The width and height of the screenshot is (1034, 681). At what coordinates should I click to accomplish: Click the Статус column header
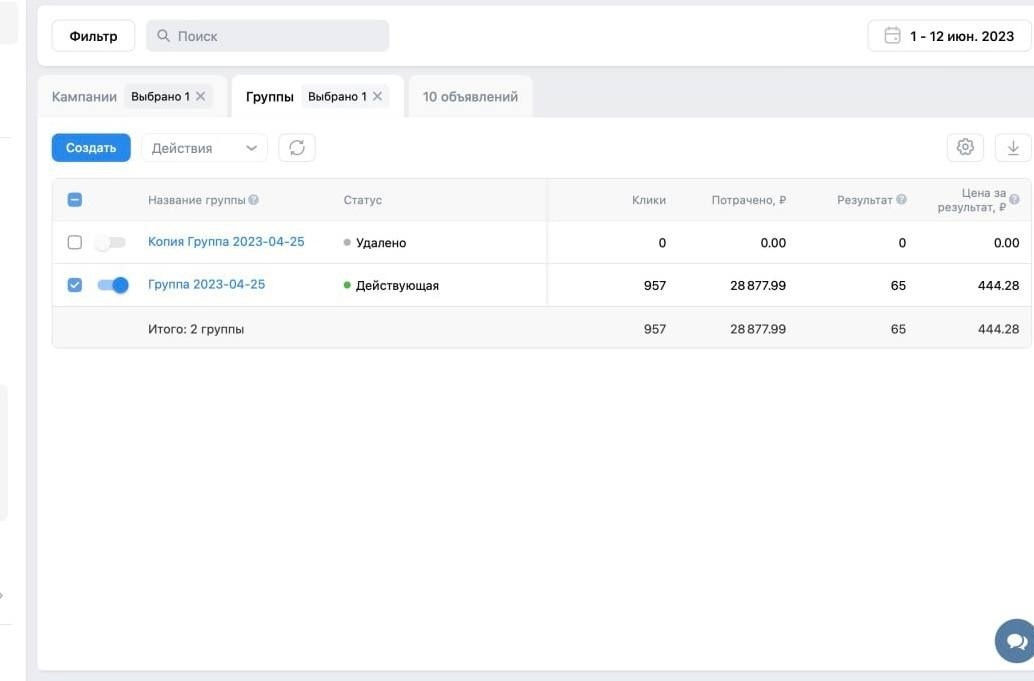(x=363, y=200)
